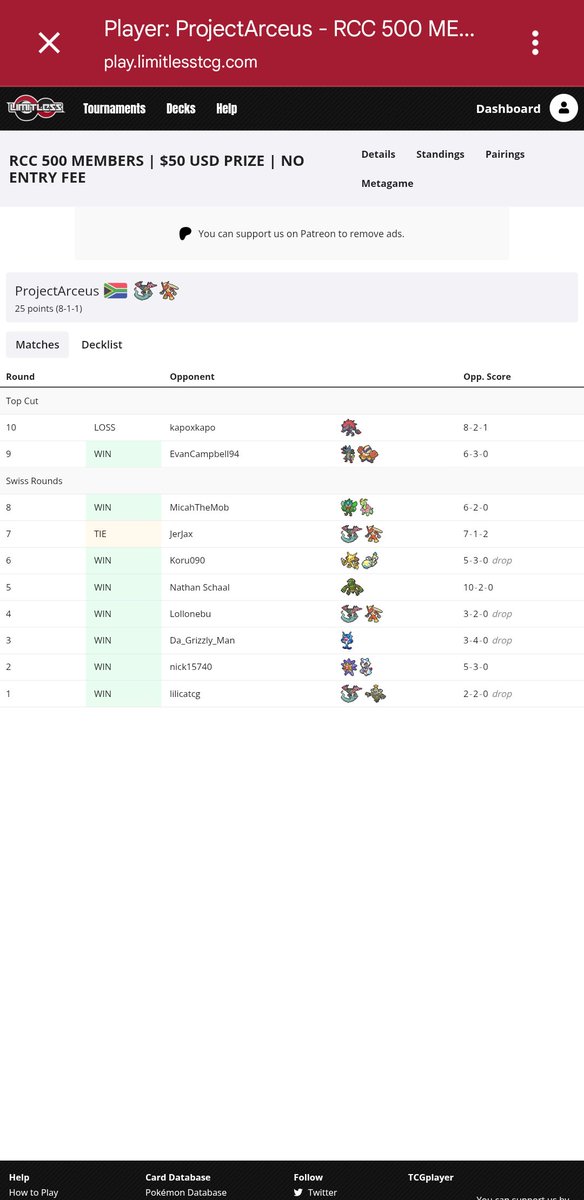Open the Twitter footer link
584x1200 pixels.
click(x=322, y=1192)
